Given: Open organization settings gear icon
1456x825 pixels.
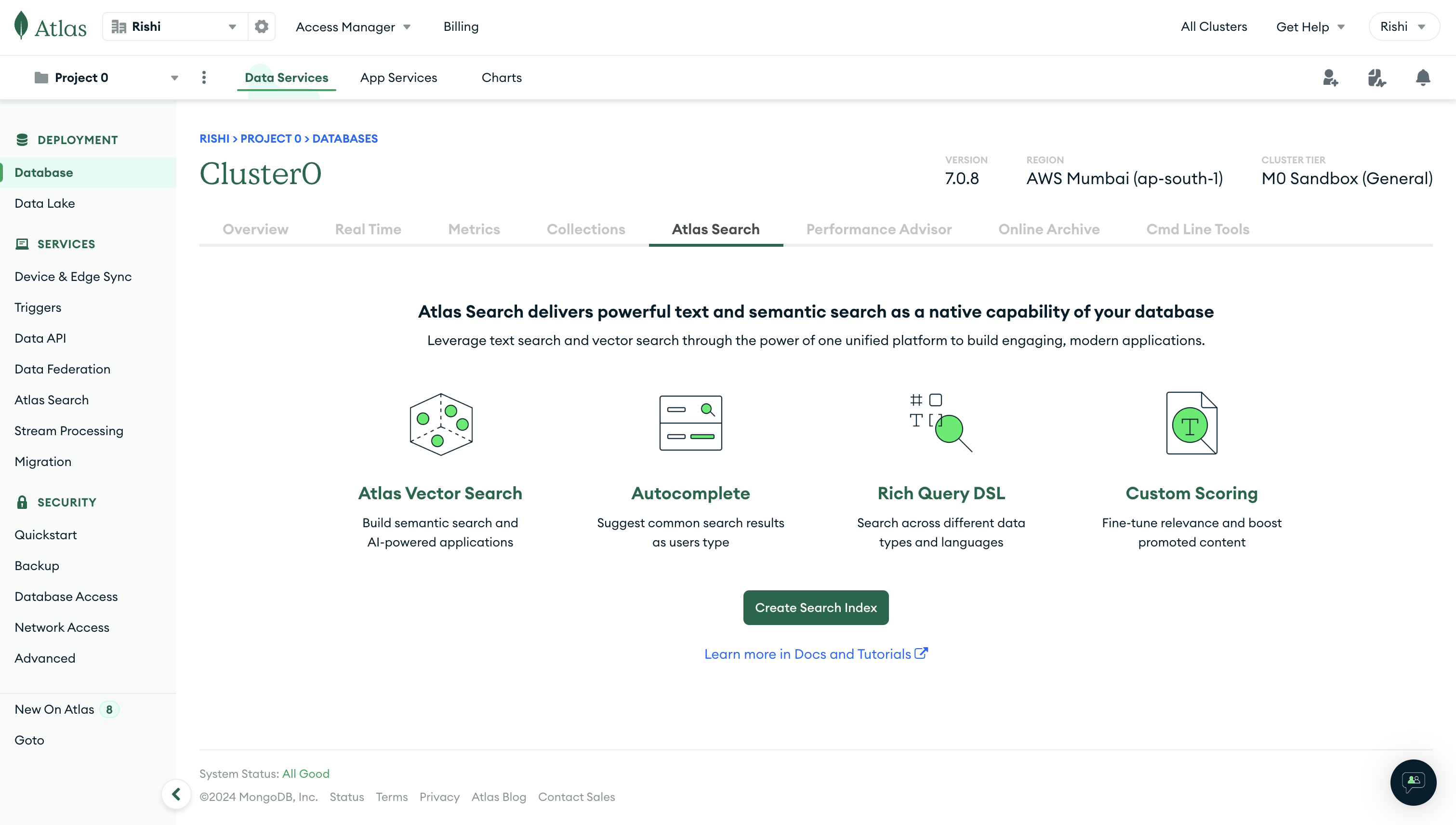Looking at the screenshot, I should [x=261, y=27].
